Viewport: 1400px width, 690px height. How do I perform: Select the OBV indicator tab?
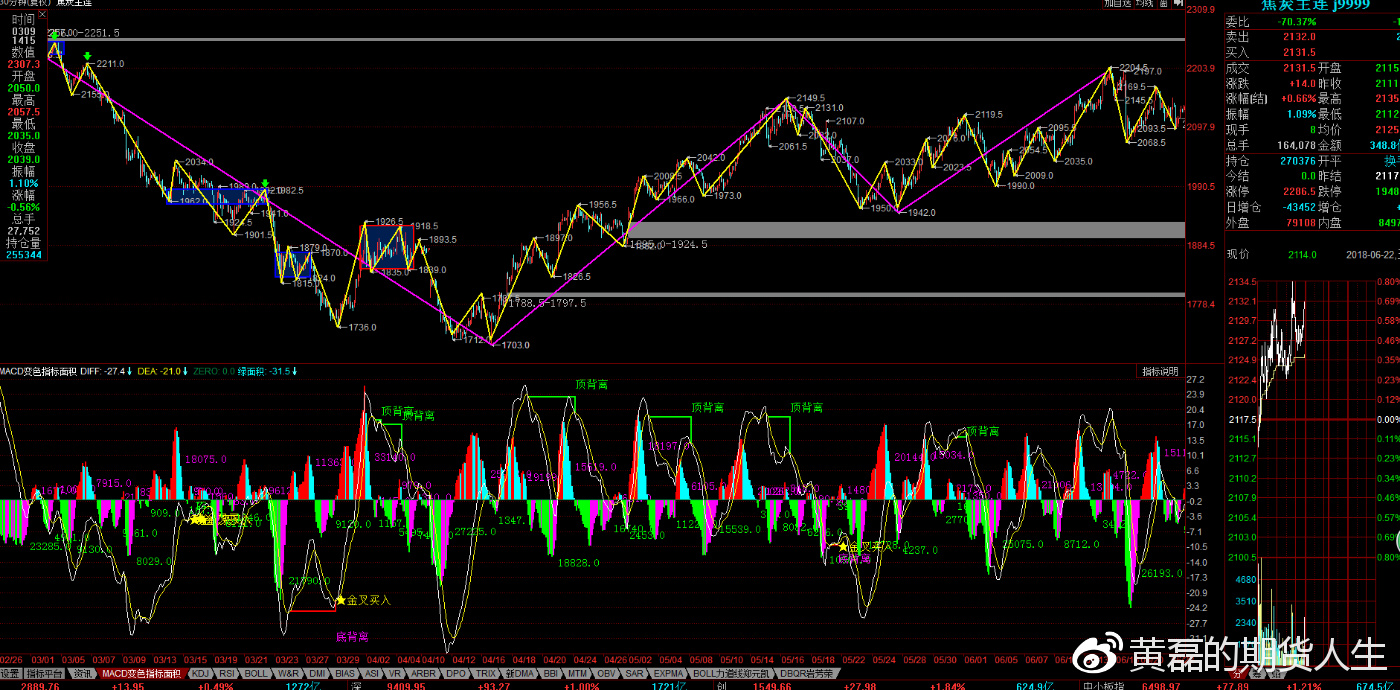click(605, 674)
